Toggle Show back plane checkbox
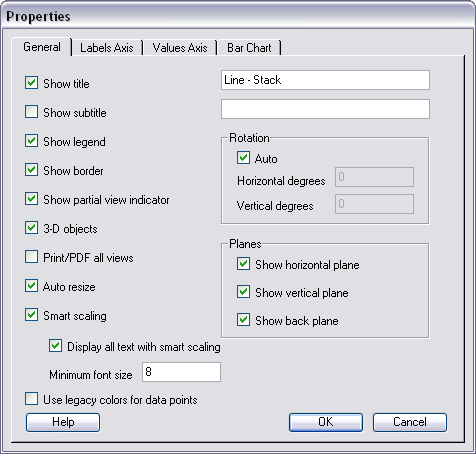The image size is (476, 454). (x=243, y=320)
